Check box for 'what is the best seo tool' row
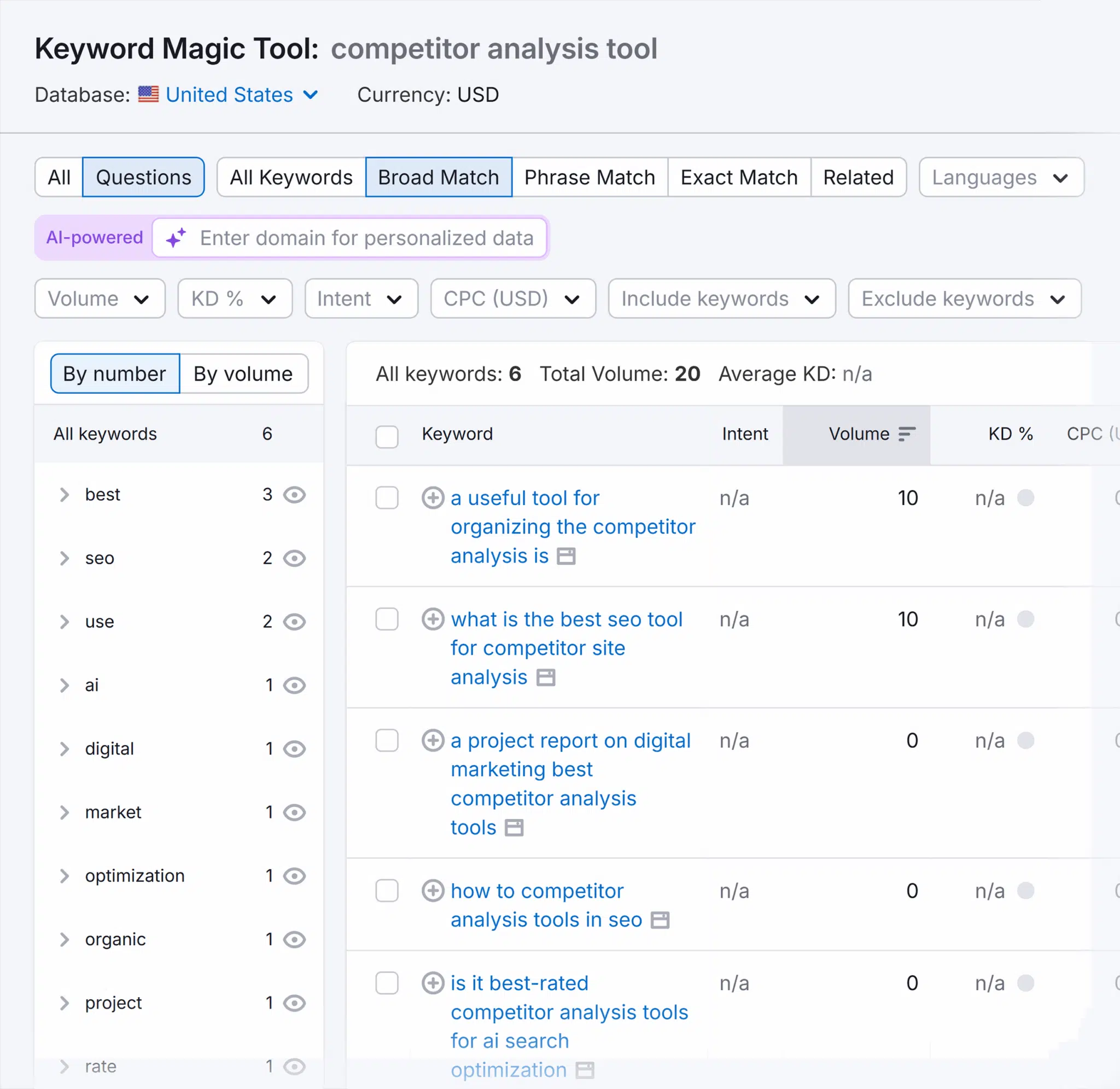This screenshot has width=1120, height=1089. (387, 619)
